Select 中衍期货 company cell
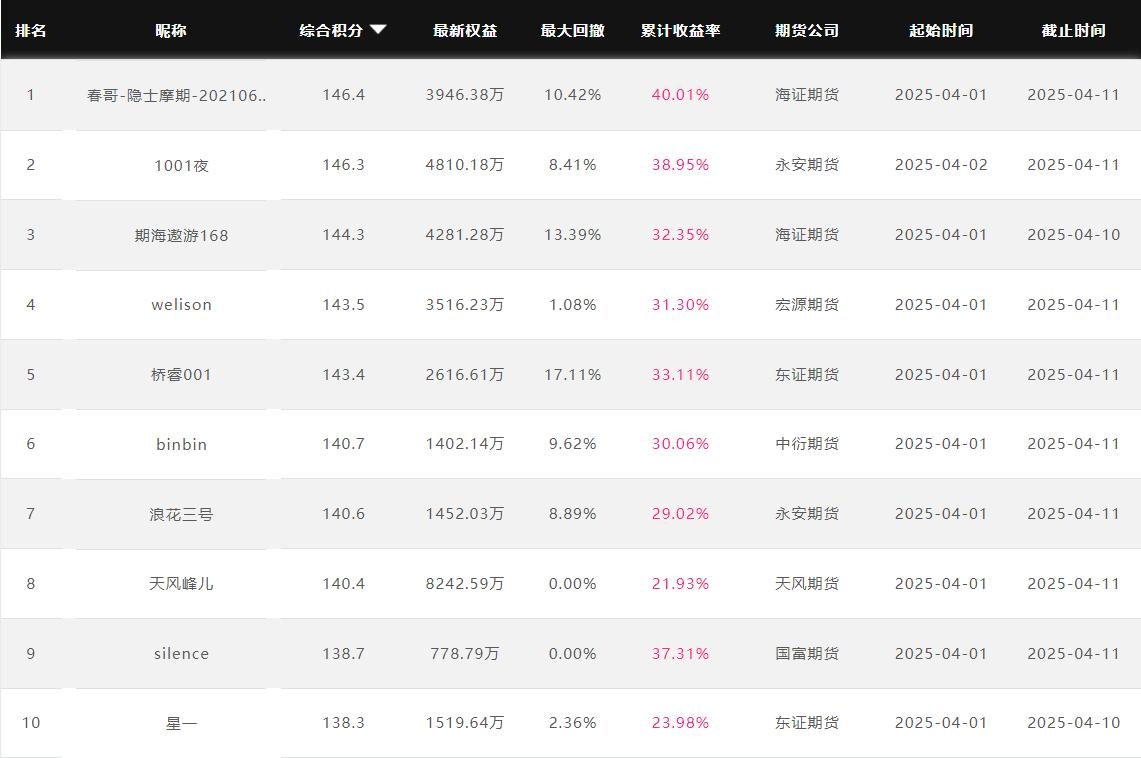The height and width of the screenshot is (758, 1141). point(807,444)
